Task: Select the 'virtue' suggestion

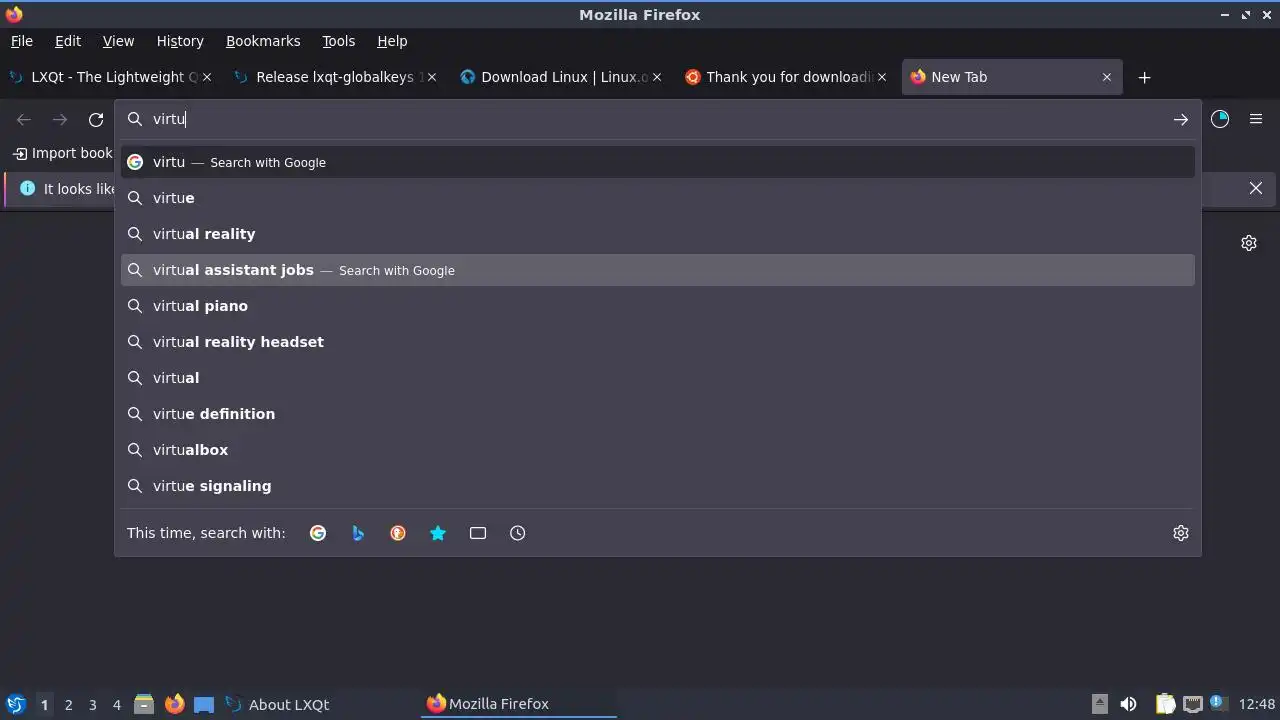Action: pos(658,198)
